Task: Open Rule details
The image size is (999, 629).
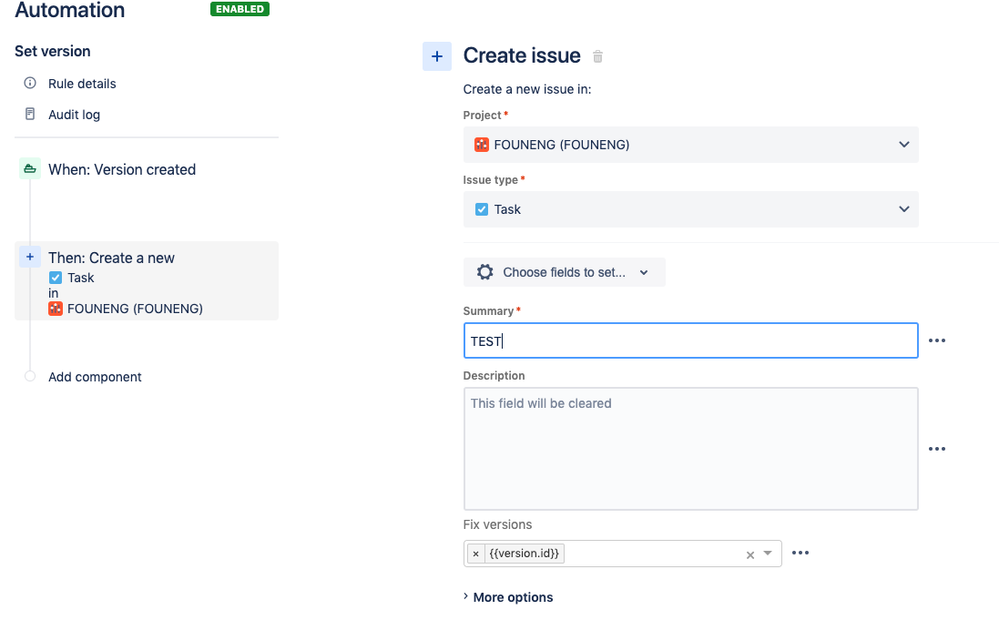Action: click(82, 84)
